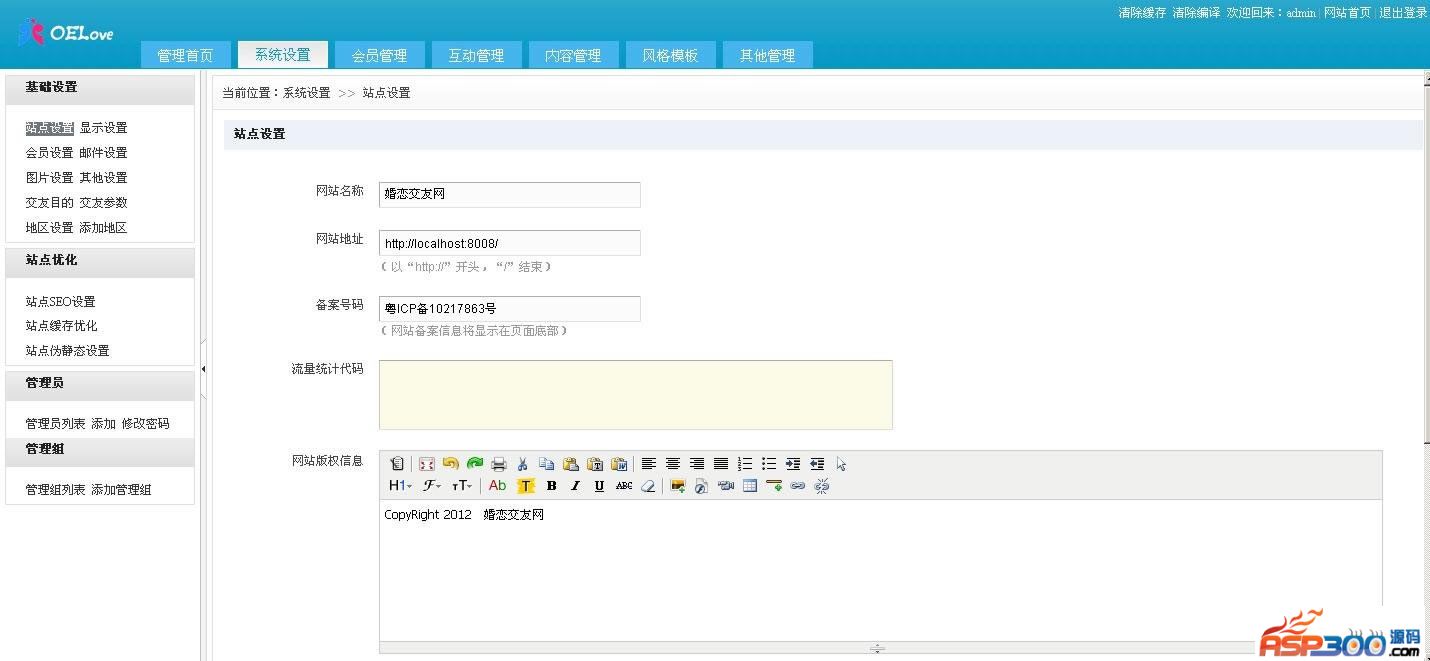Open 显示设置 in sidebar
This screenshot has height=661, width=1430.
pyautogui.click(x=104, y=128)
